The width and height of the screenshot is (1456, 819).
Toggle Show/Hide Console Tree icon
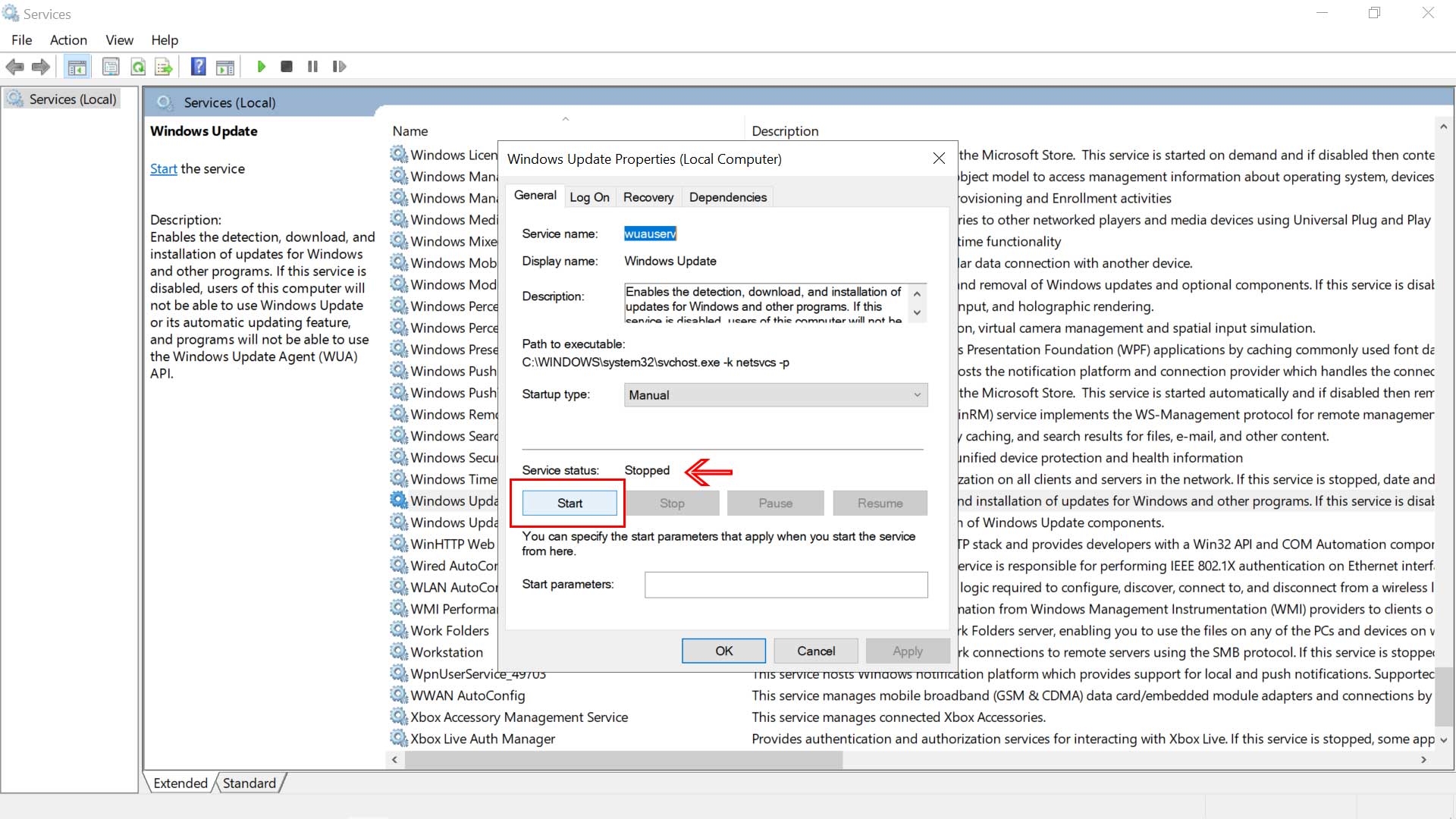pos(77,67)
